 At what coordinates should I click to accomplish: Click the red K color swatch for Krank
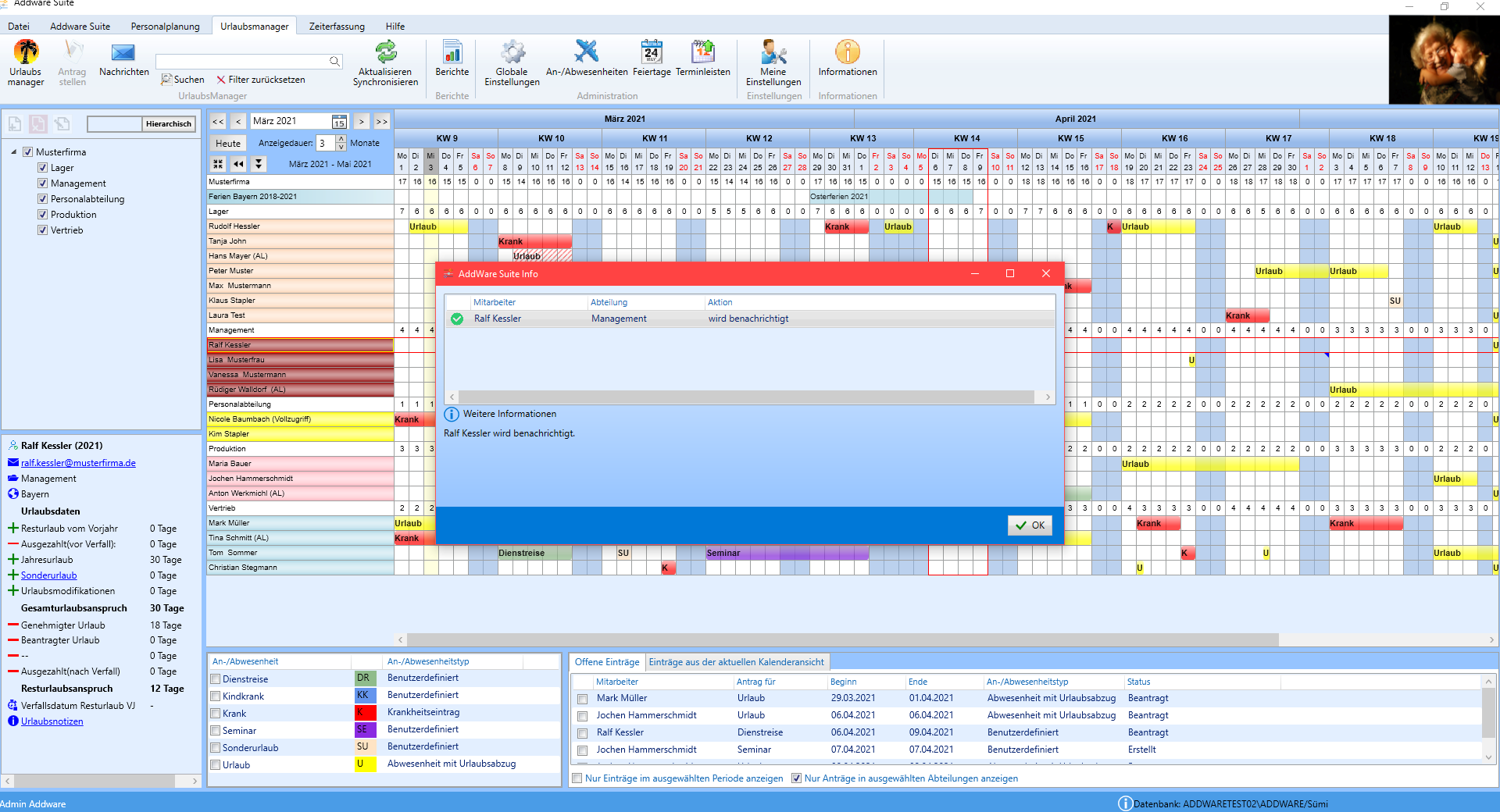tap(364, 713)
